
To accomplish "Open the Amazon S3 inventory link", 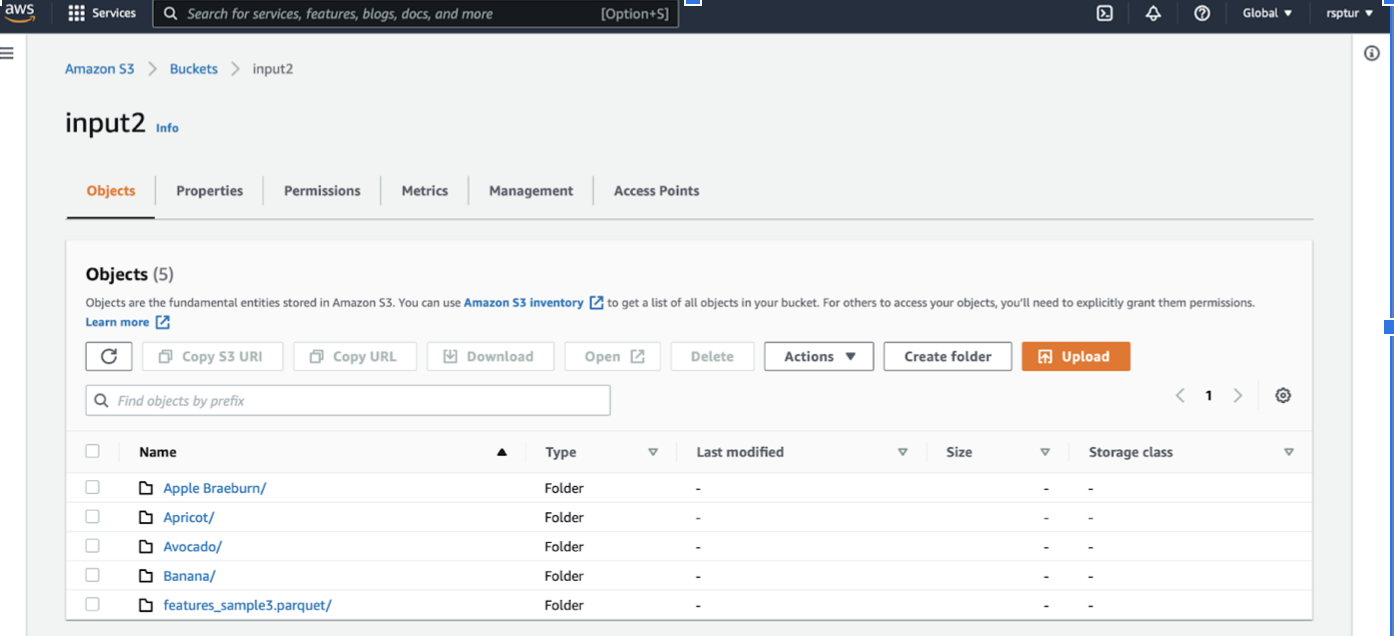I will point(524,302).
